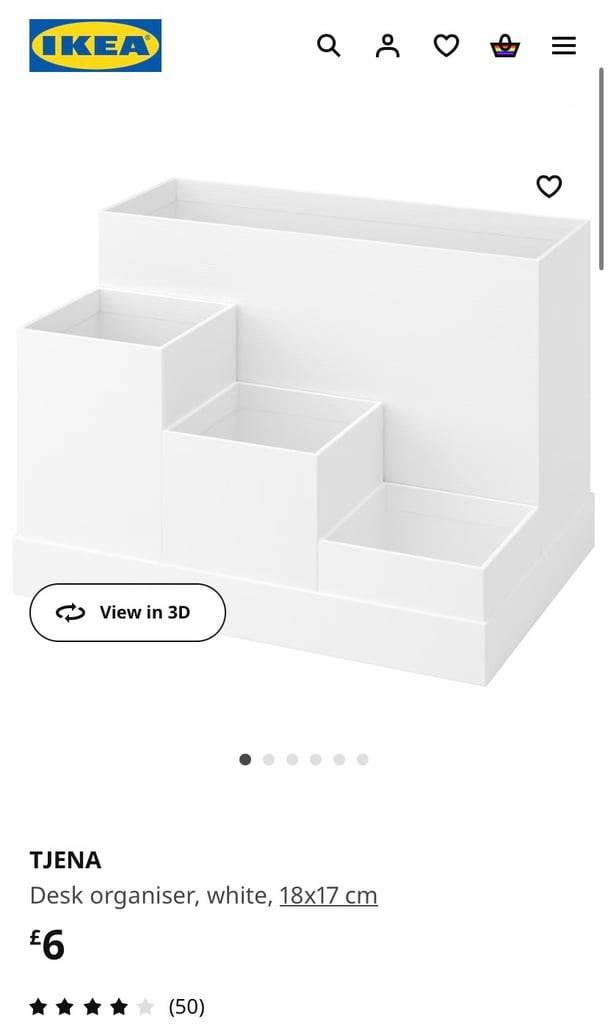This screenshot has width=608, height=1024.
Task: Open the shopping basket icon
Action: (x=505, y=46)
